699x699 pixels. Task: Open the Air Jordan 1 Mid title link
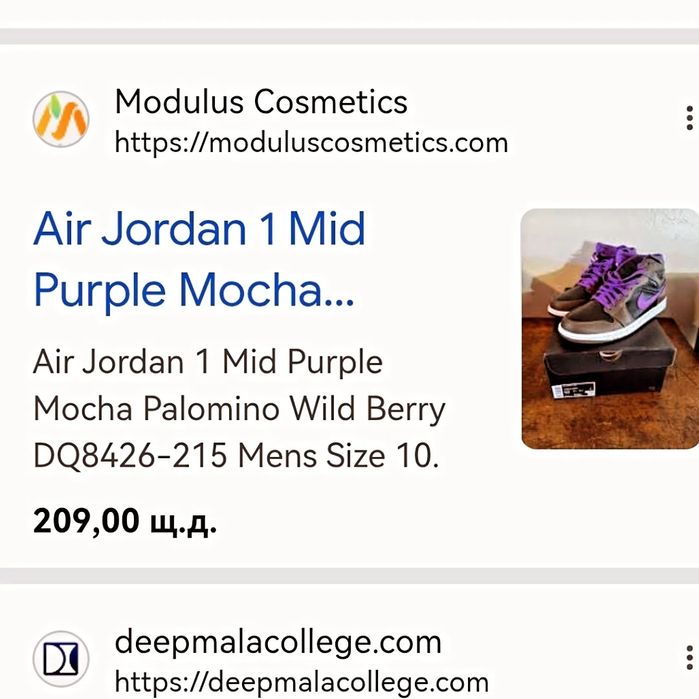coord(199,230)
